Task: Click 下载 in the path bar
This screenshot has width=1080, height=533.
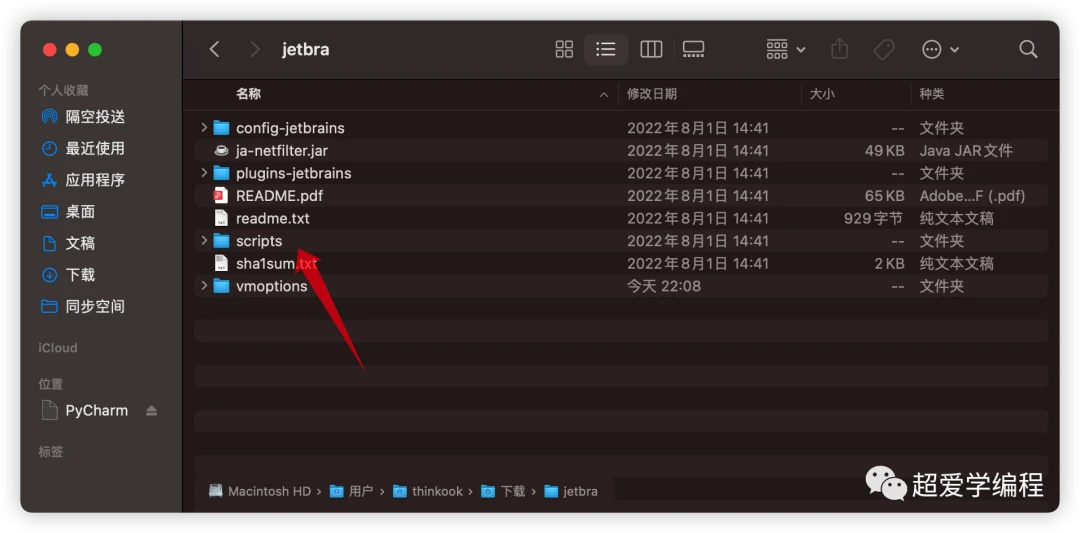Action: 503,491
